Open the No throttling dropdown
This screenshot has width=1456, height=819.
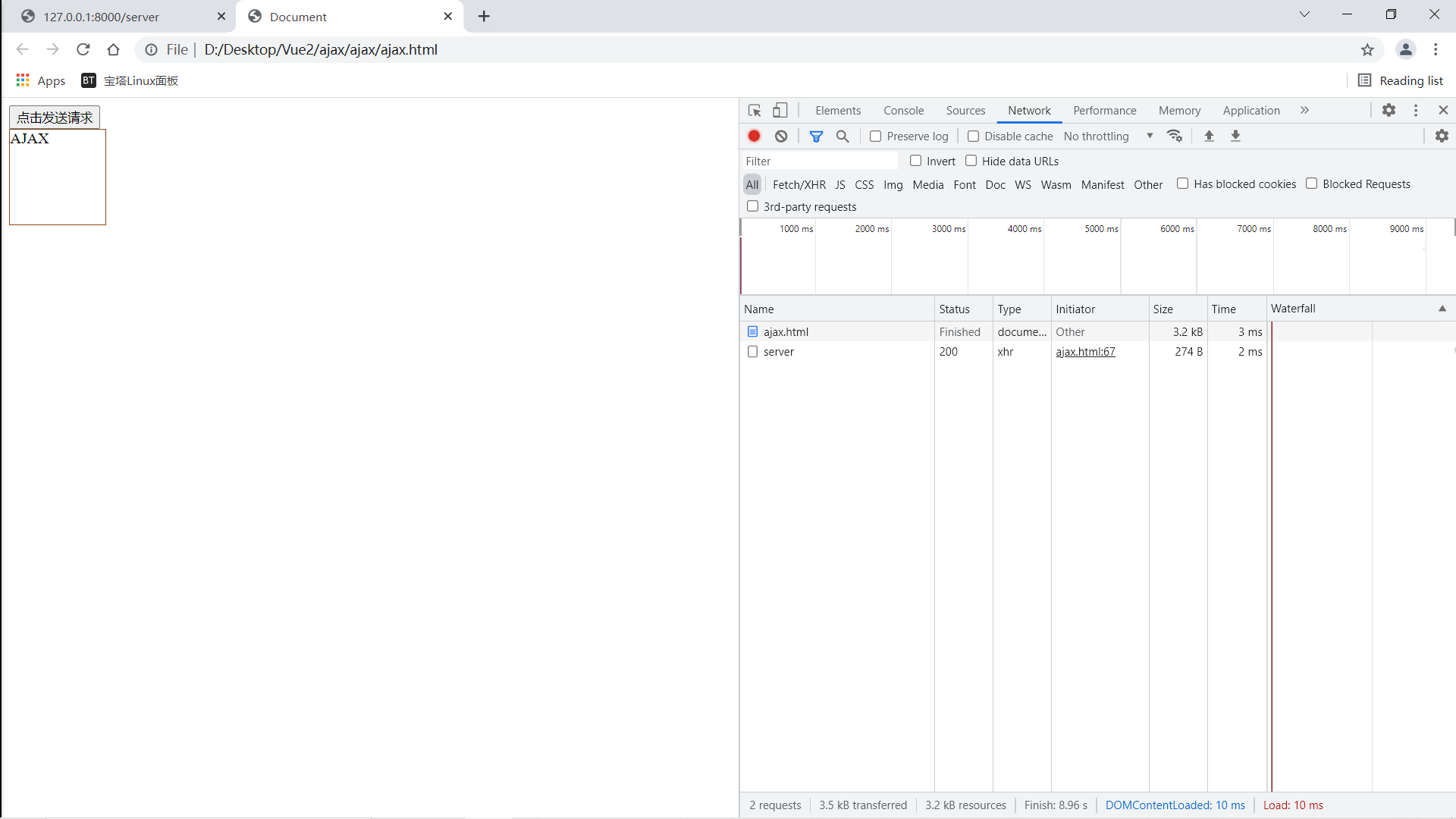click(x=1108, y=136)
